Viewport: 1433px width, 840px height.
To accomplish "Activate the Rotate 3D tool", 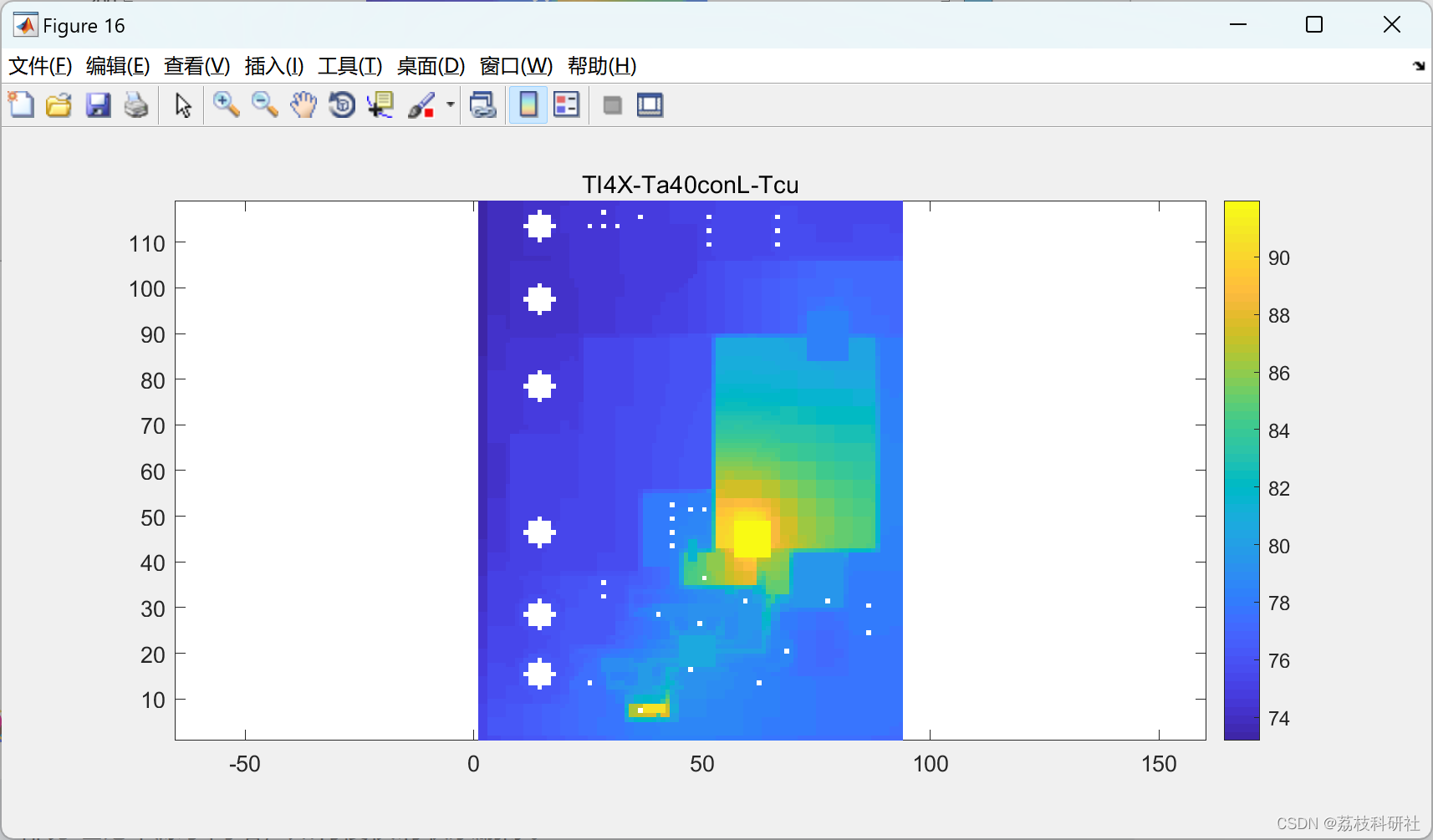I will tap(342, 105).
